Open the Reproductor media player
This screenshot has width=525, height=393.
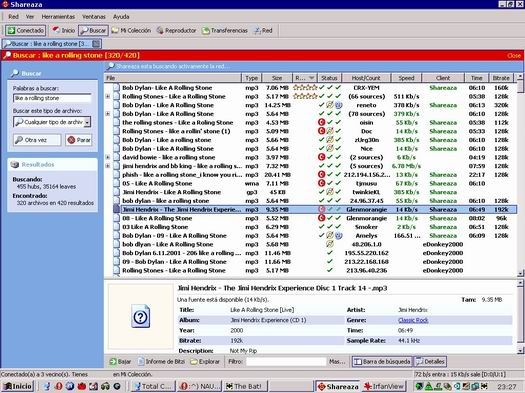176,30
